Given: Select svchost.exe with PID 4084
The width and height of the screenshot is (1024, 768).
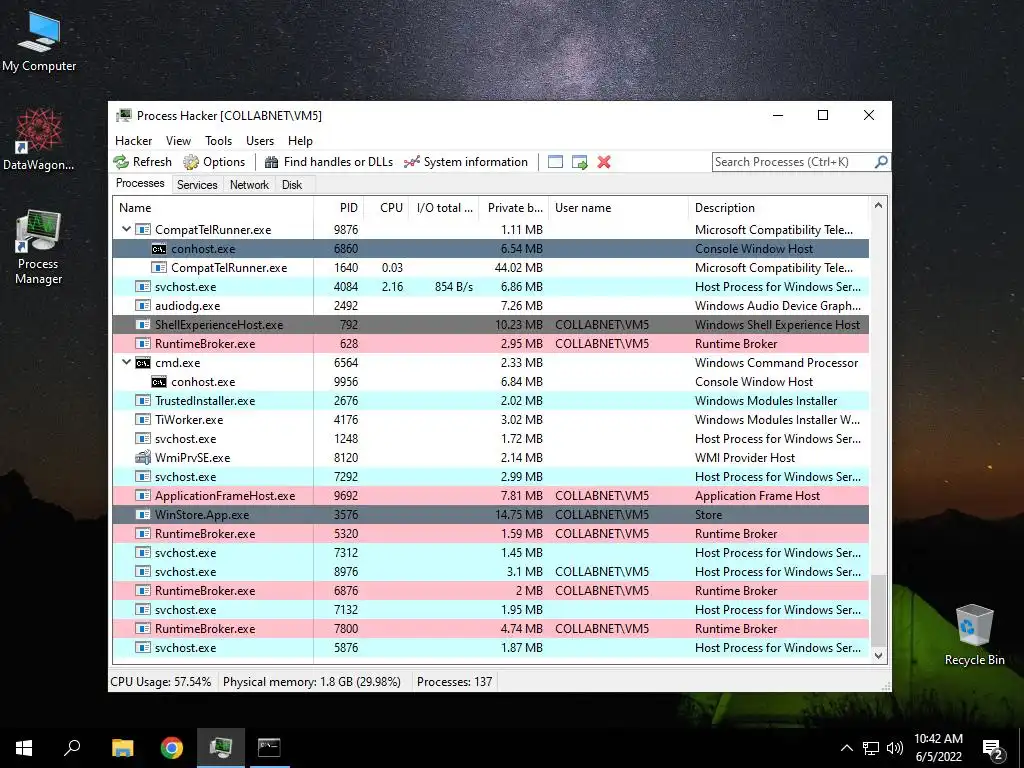Looking at the screenshot, I should coord(490,287).
